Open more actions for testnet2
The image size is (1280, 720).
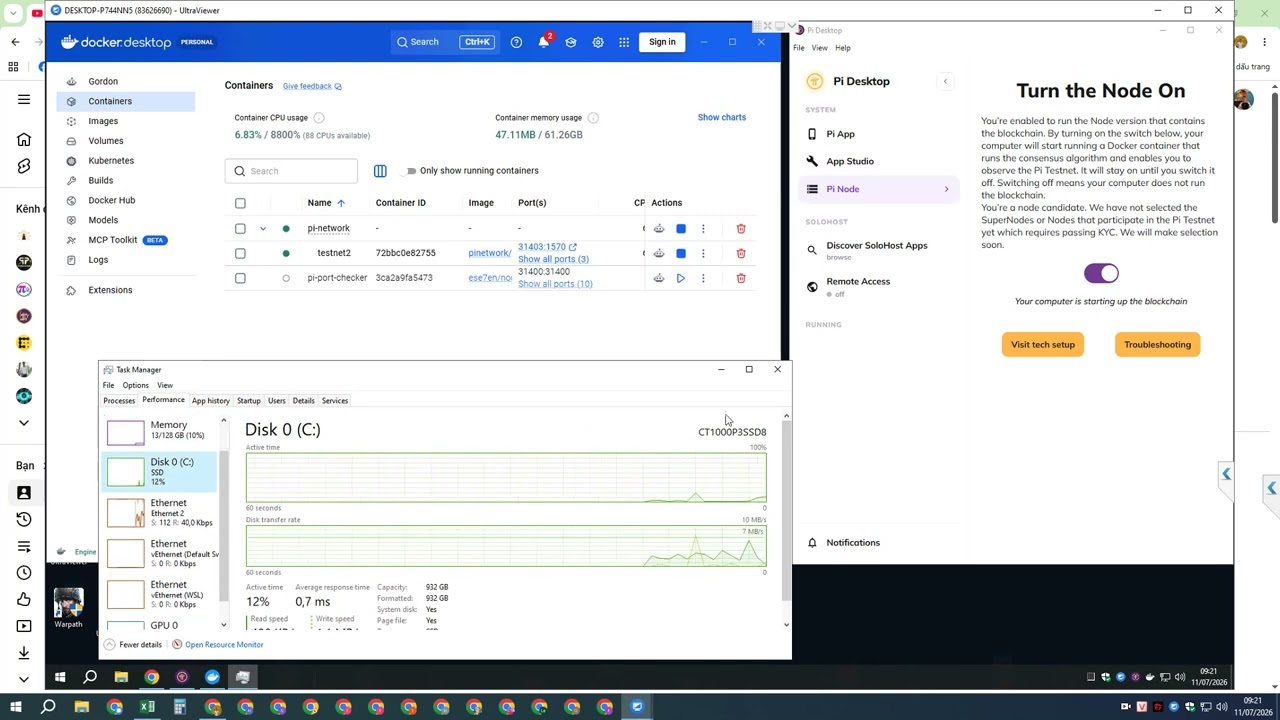coord(703,253)
